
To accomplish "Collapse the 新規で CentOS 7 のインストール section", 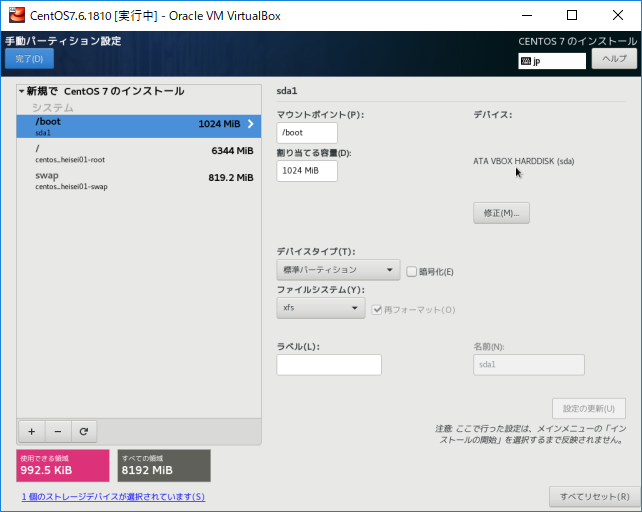I will pos(21,91).
